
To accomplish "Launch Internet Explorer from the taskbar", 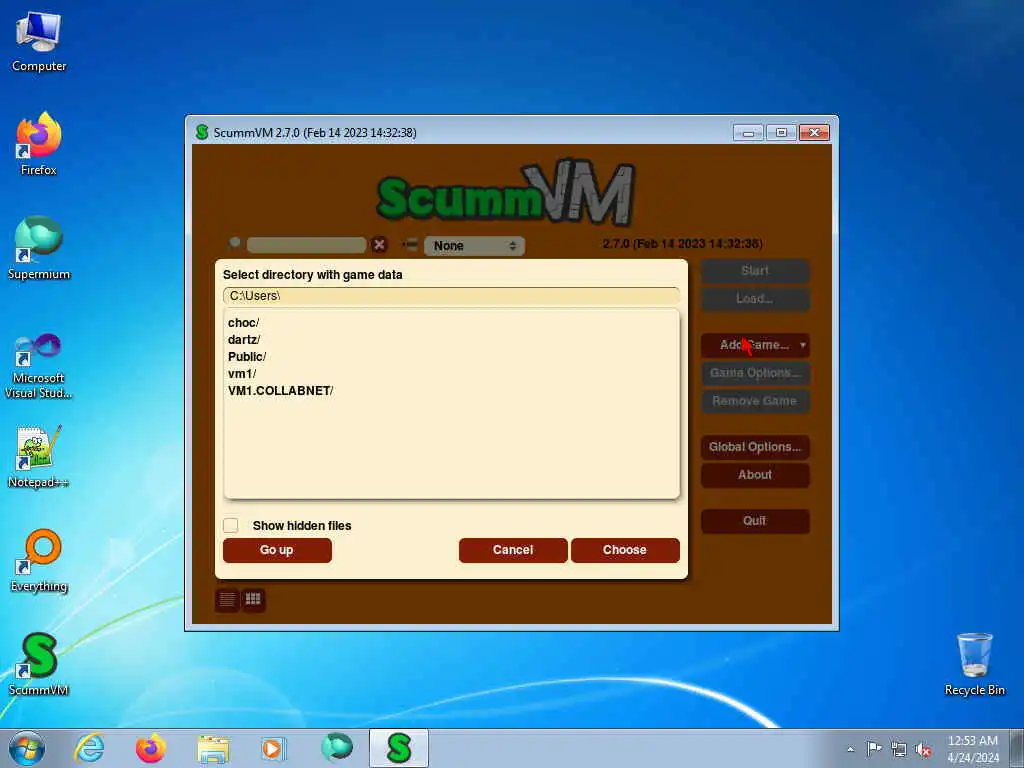I will [89, 748].
